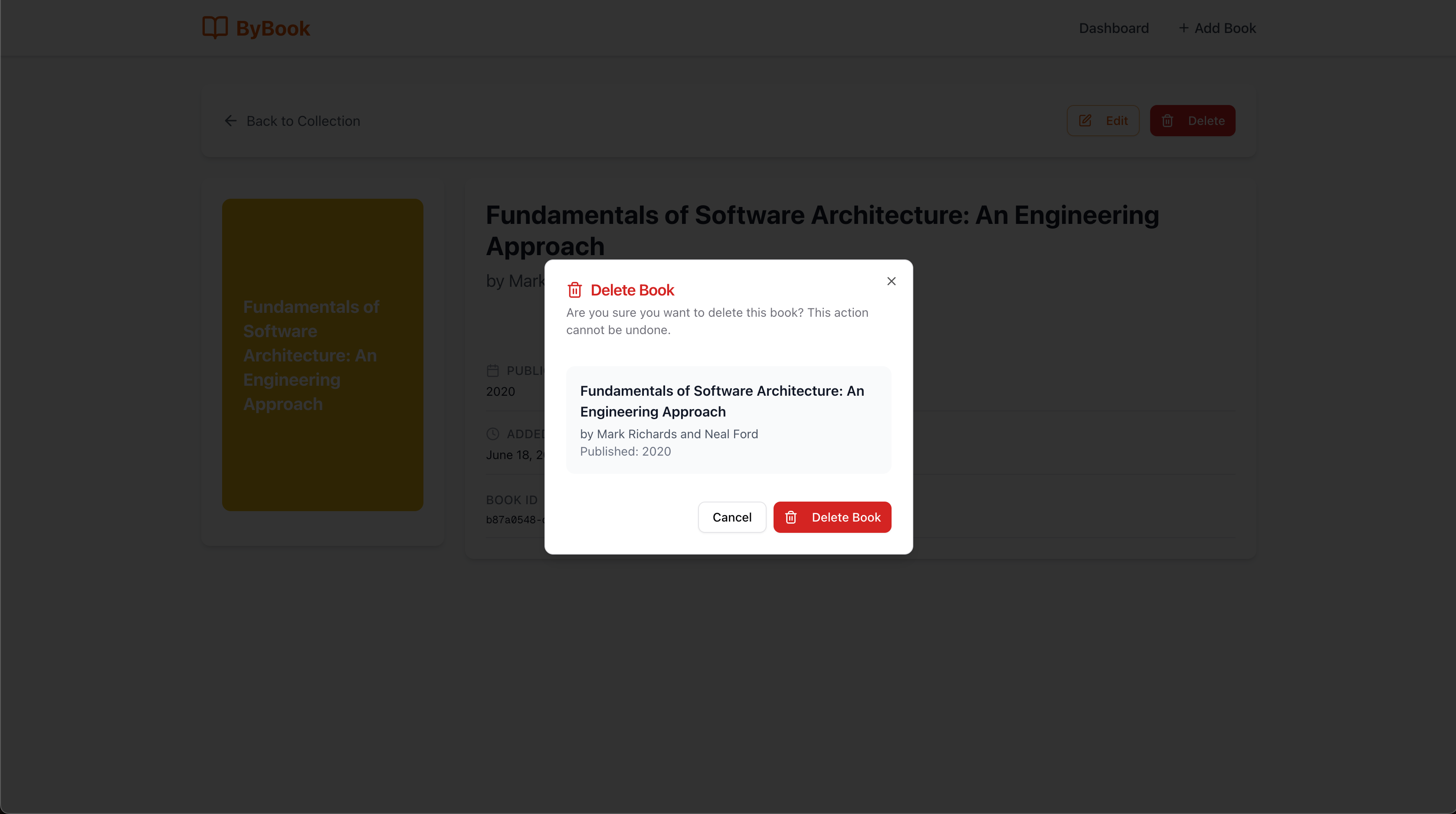Click the header Delete button
Viewport: 1456px width, 814px height.
(1192, 120)
